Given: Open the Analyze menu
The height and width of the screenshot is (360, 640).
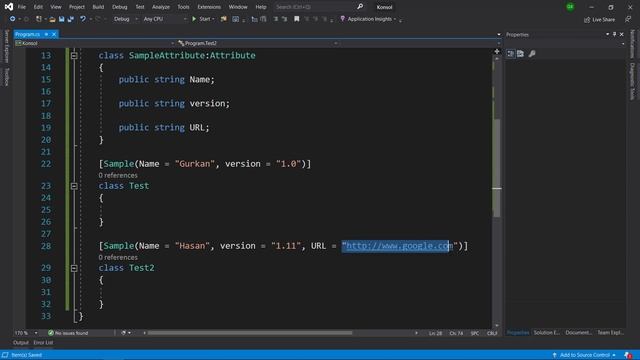Looking at the screenshot, I should (161, 7).
